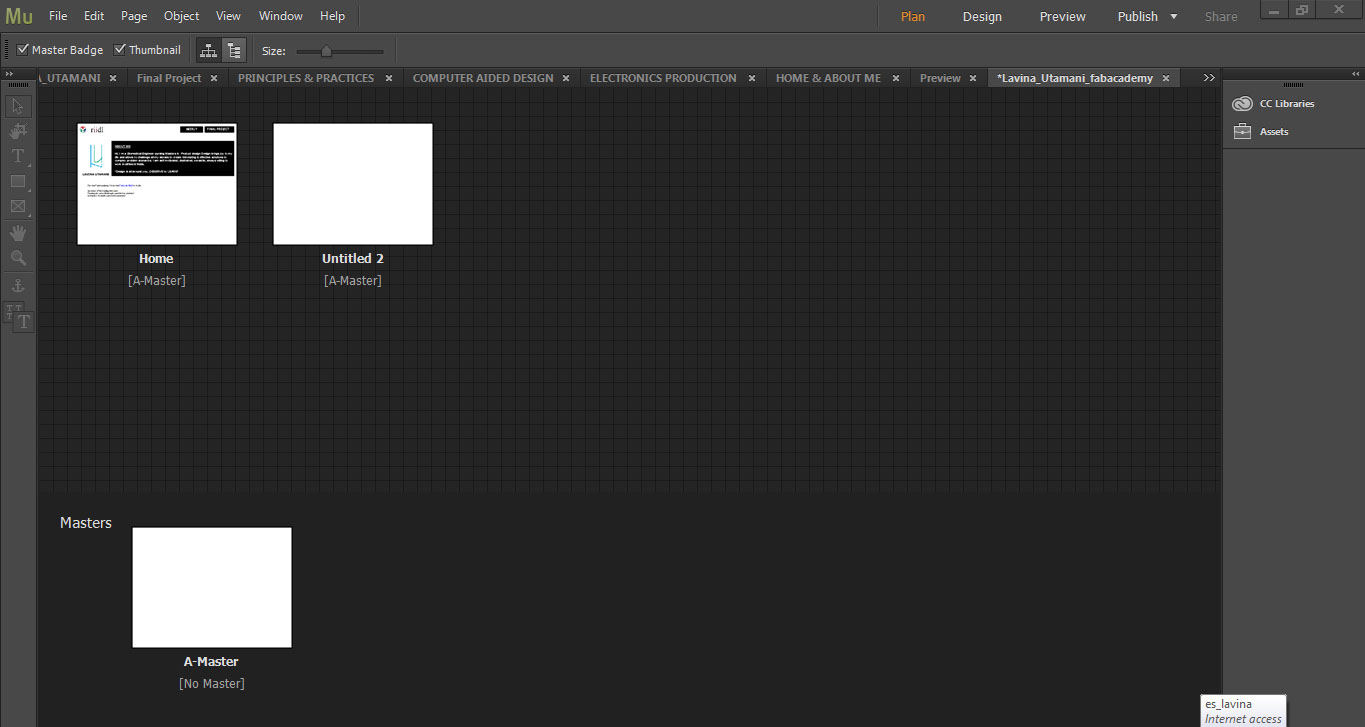Open CC Libraries panel icon
The width and height of the screenshot is (1365, 727).
[x=1242, y=104]
